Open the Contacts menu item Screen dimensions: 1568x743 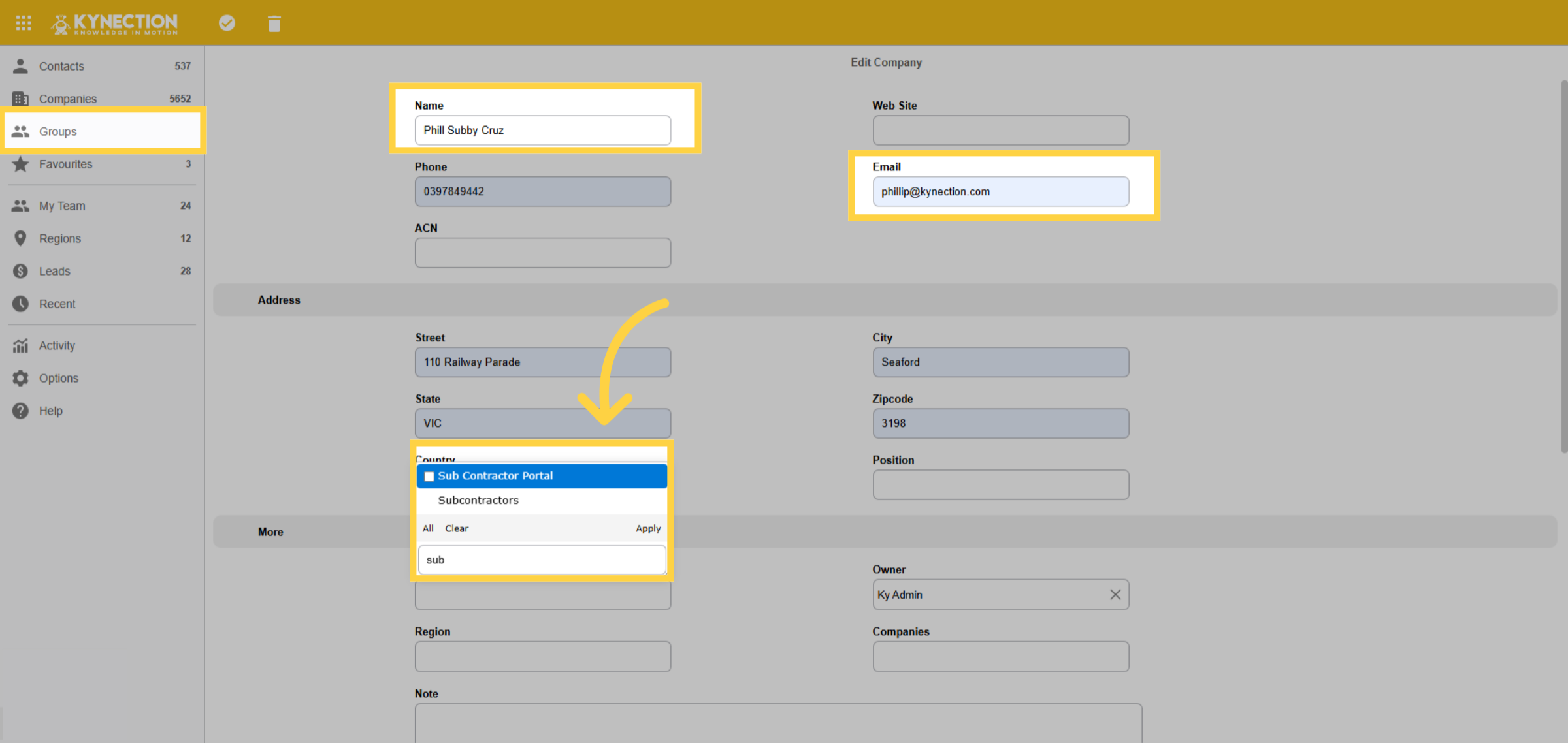tap(102, 66)
